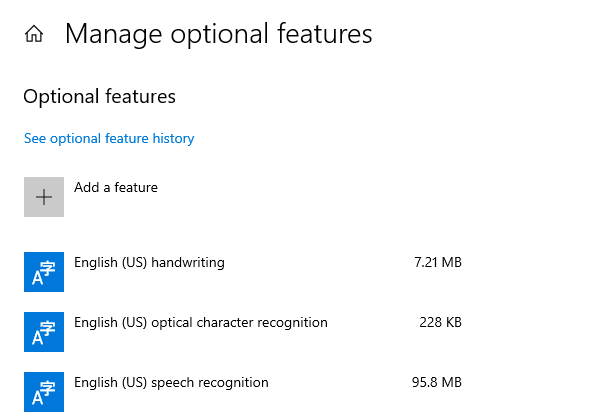The width and height of the screenshot is (593, 420).
Task: Click the 7.21 MB size value
Action: pos(438,262)
